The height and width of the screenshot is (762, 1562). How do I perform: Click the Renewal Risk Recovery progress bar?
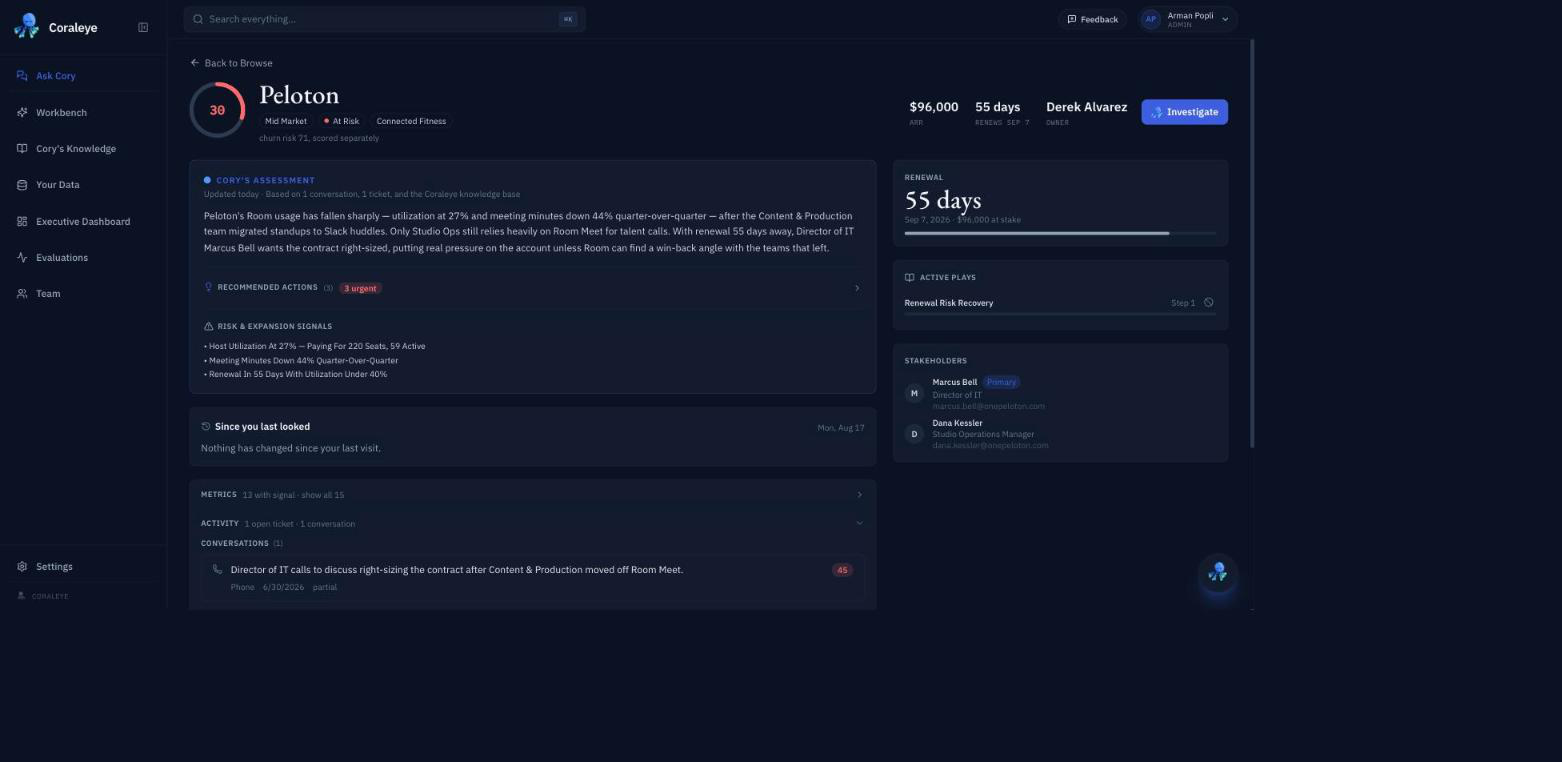[x=1060, y=315]
